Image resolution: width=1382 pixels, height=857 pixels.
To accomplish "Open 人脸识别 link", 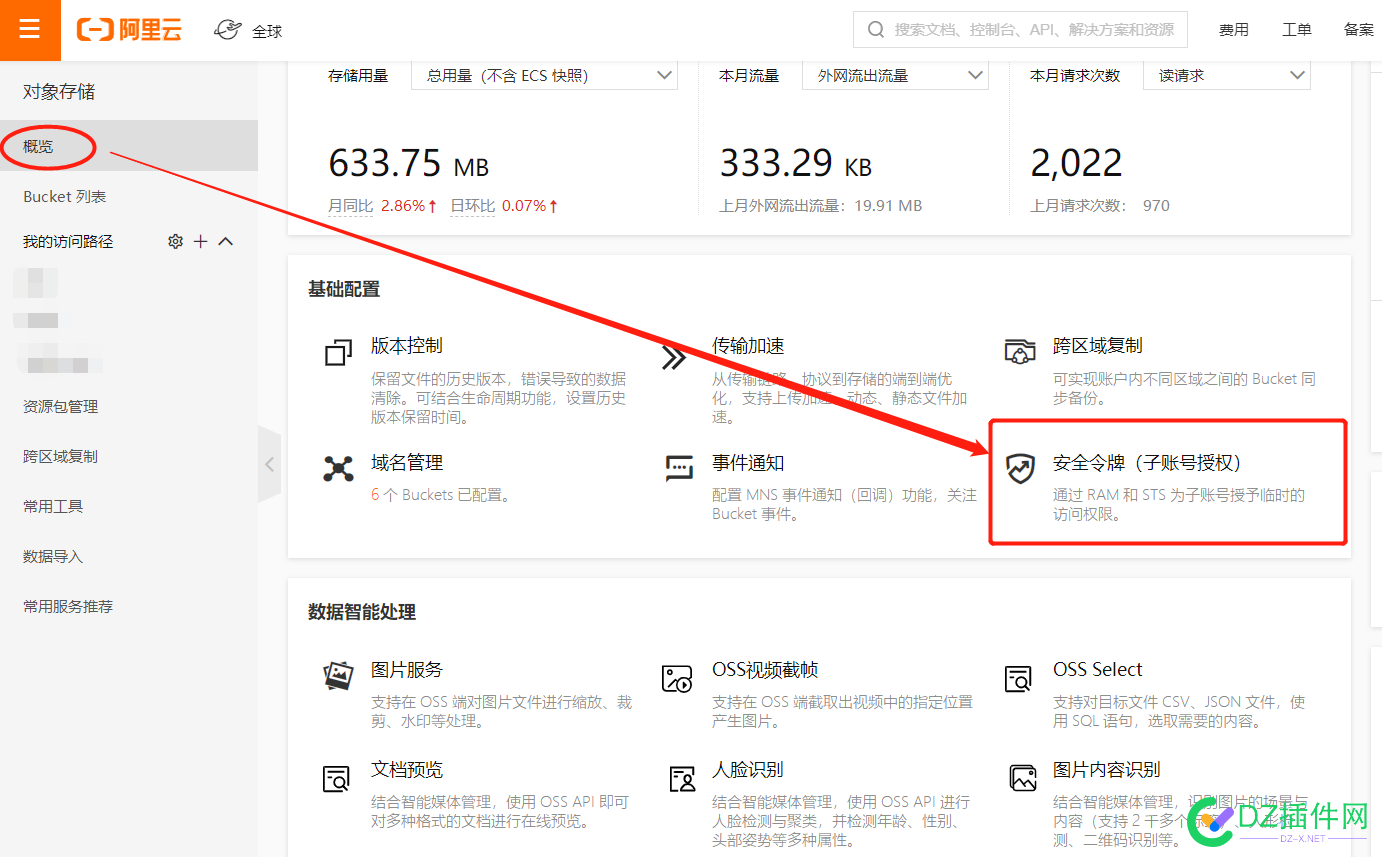I will pyautogui.click(x=748, y=770).
